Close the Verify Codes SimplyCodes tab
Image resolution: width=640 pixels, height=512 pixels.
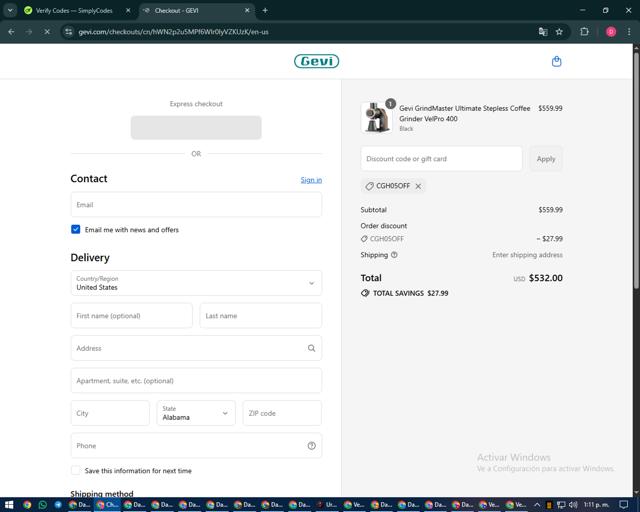(x=128, y=11)
